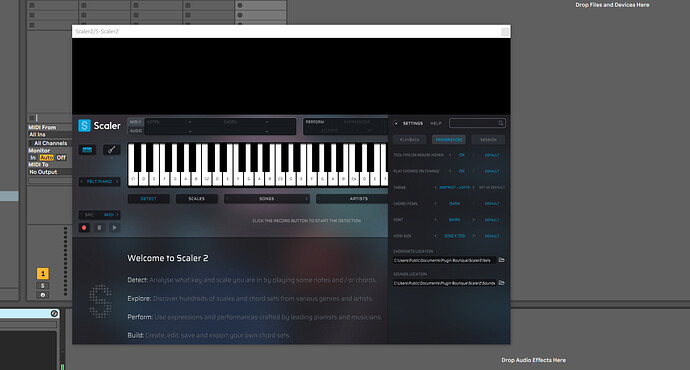Reset Font to Default
This screenshot has width=690, height=370.
[492, 220]
